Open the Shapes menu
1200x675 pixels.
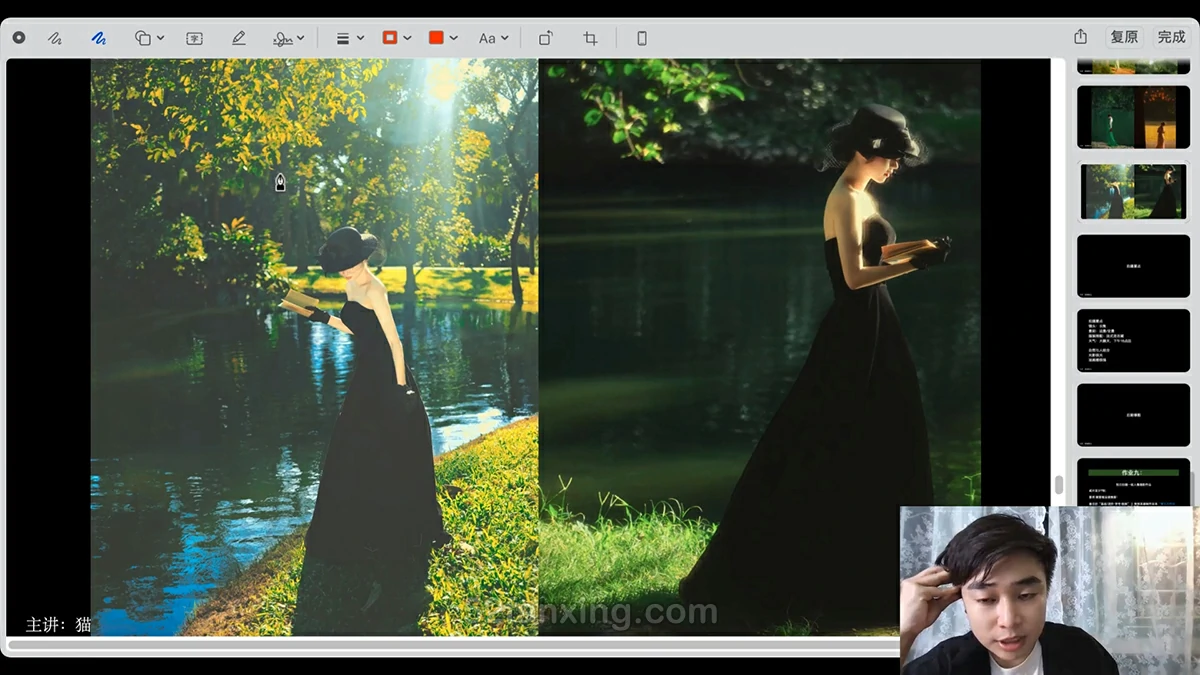(149, 38)
